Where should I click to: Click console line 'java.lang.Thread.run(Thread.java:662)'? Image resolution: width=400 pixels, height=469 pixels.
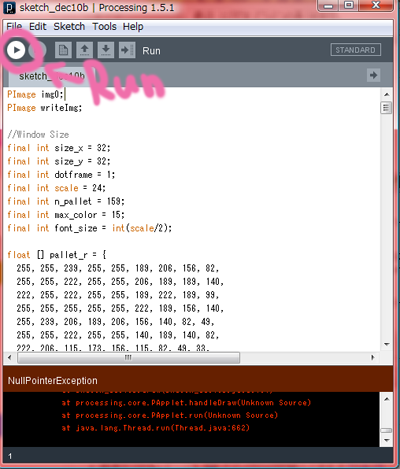[x=155, y=428]
